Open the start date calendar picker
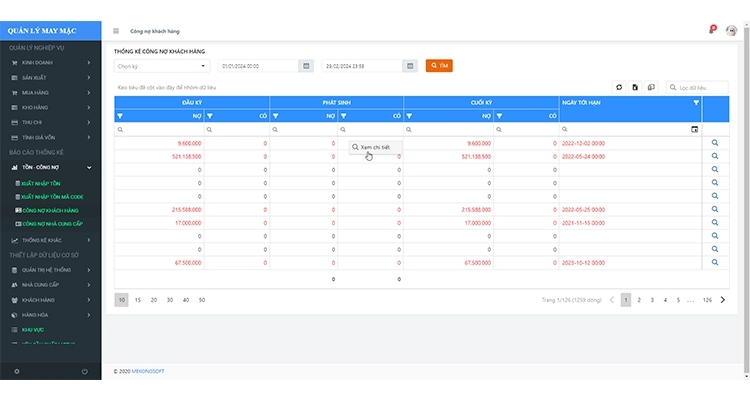The height and width of the screenshot is (400, 750). (306, 66)
